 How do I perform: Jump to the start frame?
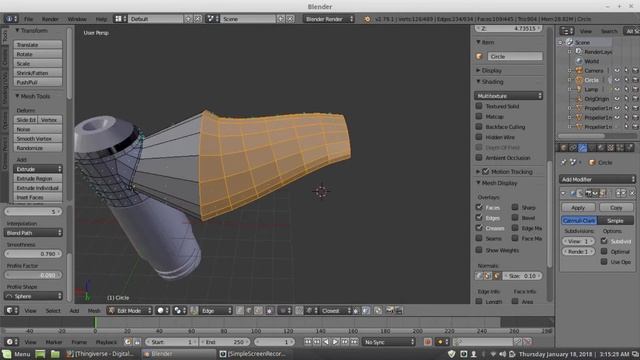(x=308, y=342)
